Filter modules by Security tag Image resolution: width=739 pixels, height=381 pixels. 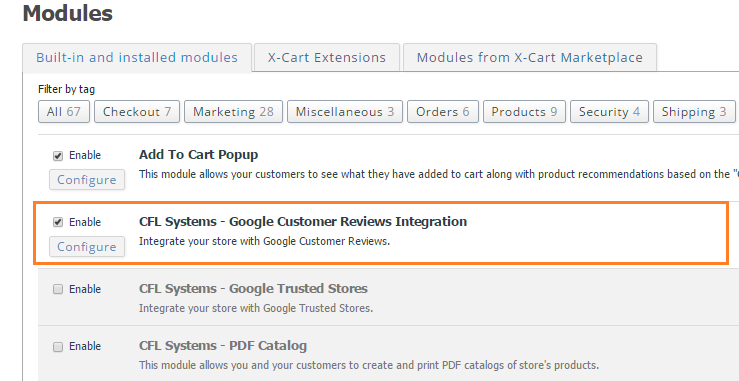609,112
